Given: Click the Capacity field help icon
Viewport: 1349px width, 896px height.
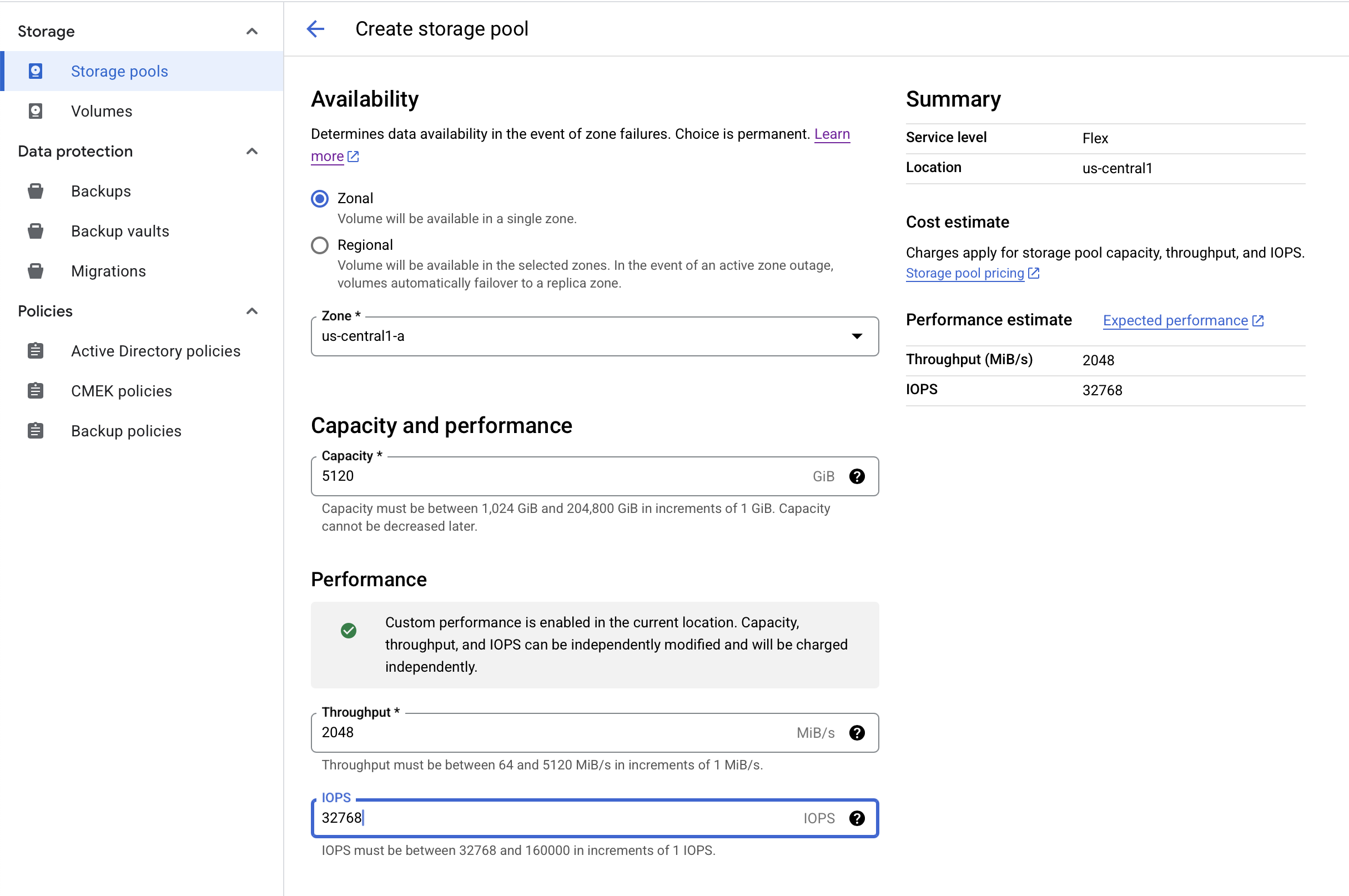Looking at the screenshot, I should (x=857, y=476).
